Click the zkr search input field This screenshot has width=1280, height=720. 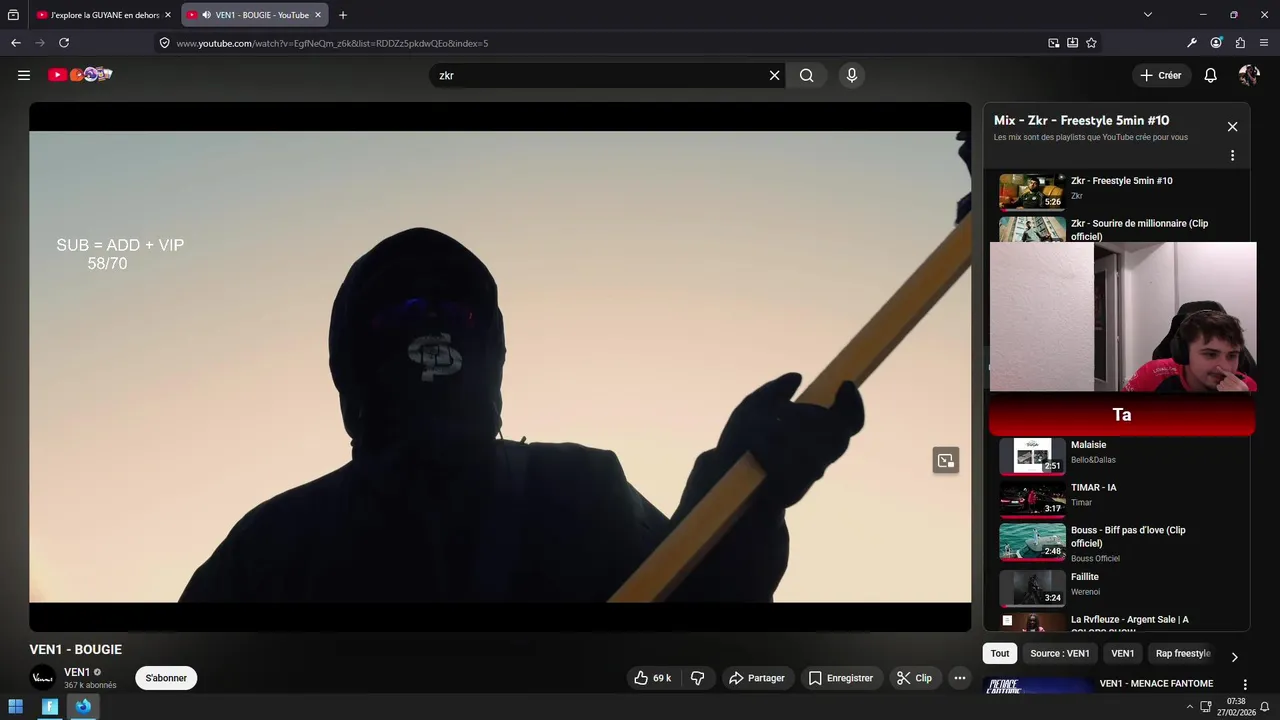(x=600, y=75)
